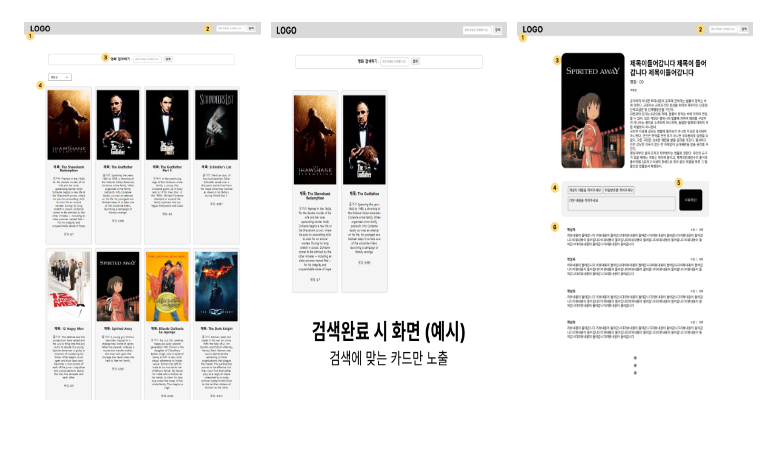
Task: Click header search button in detail-page mockup
Action: (744, 29)
